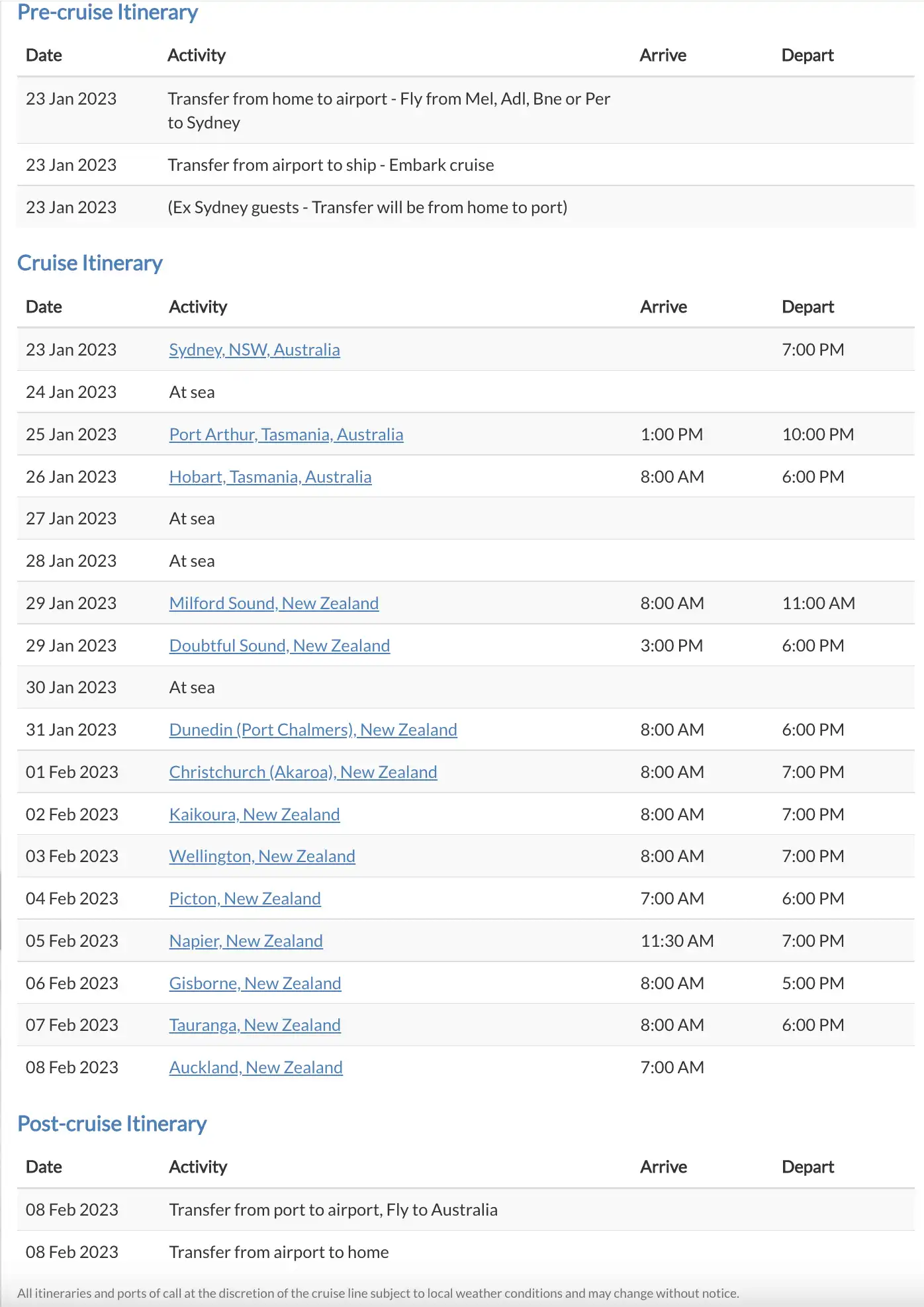
Task: Click the Dunedin (Port Chalmers) link
Action: coord(312,730)
